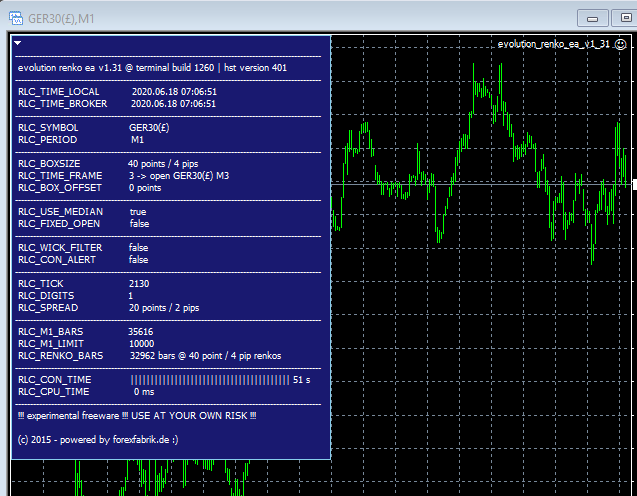
Task: Click the RLC_M1_LIMIT value 10000
Action: point(141,344)
